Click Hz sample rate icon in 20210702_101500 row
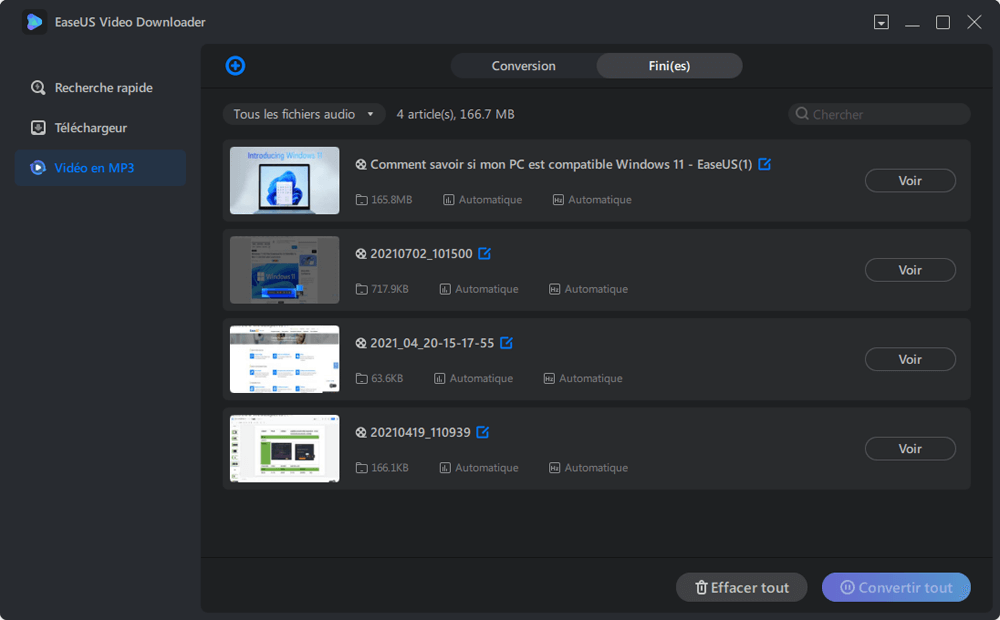 (554, 289)
